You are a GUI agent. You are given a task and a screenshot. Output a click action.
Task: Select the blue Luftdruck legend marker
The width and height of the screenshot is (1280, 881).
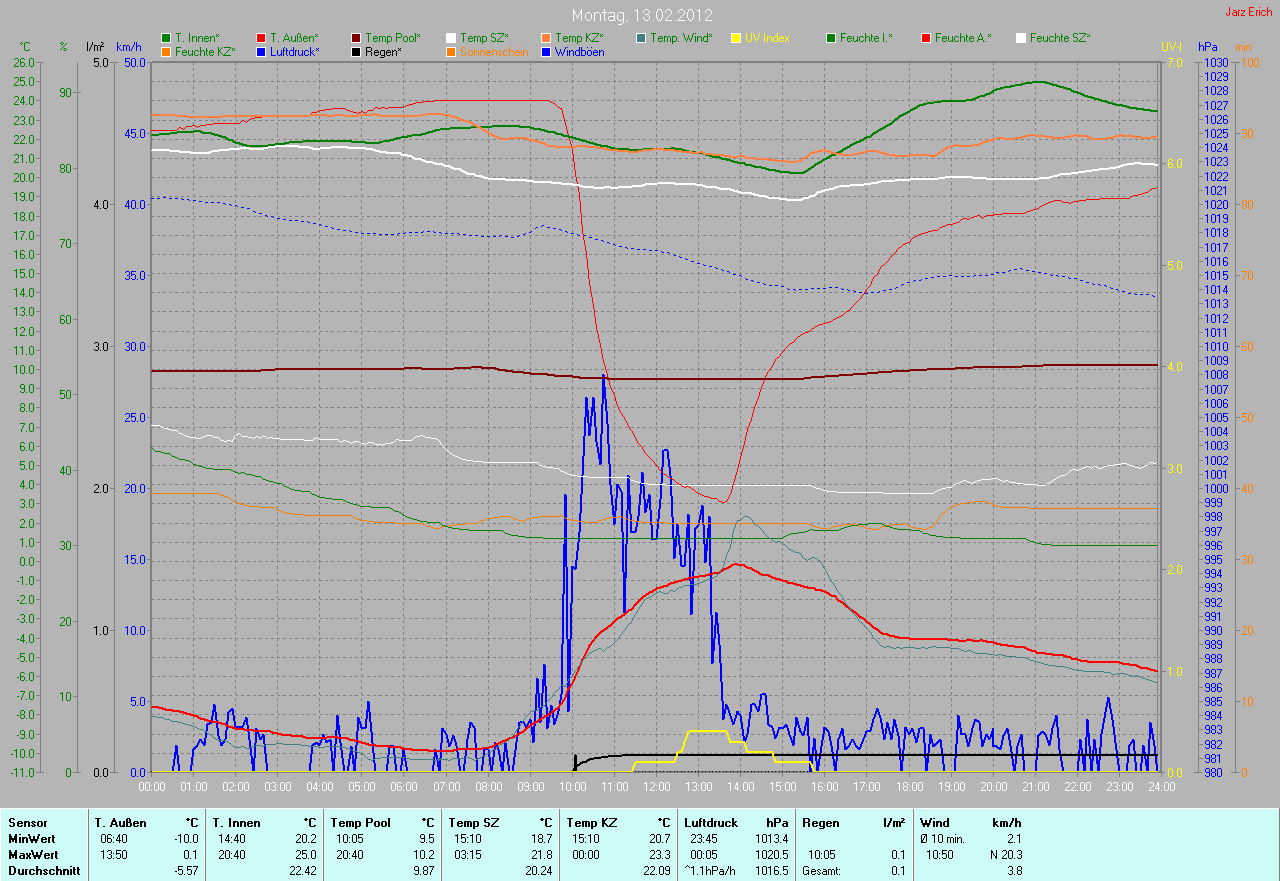tap(261, 51)
